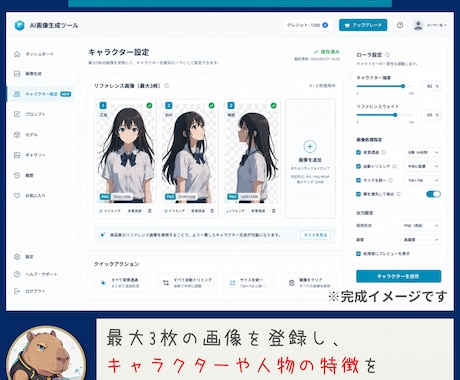This screenshot has width=460, height=380.
Task: Click info icon beside リファレンス画像 heading
Action: [167, 86]
